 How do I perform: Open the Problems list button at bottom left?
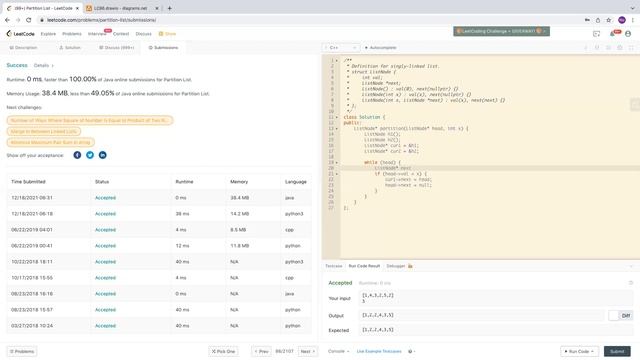pyautogui.click(x=22, y=351)
